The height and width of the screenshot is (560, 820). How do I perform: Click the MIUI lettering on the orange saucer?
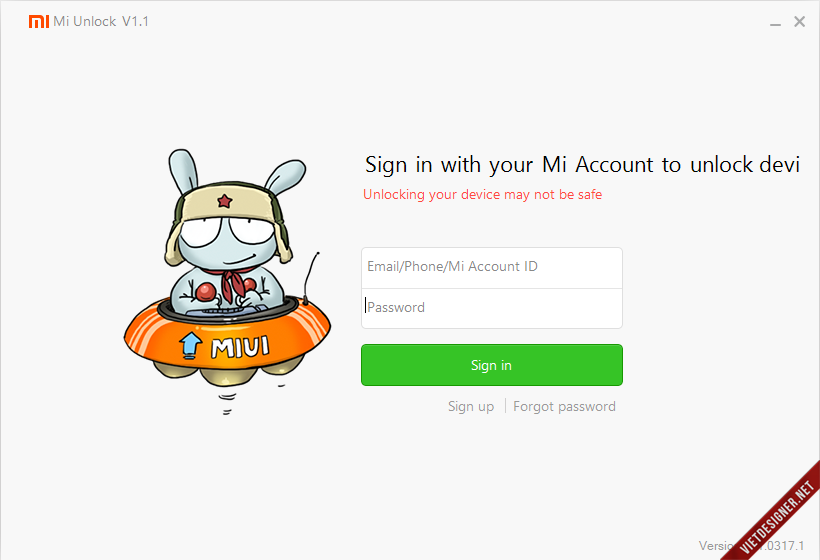point(240,347)
